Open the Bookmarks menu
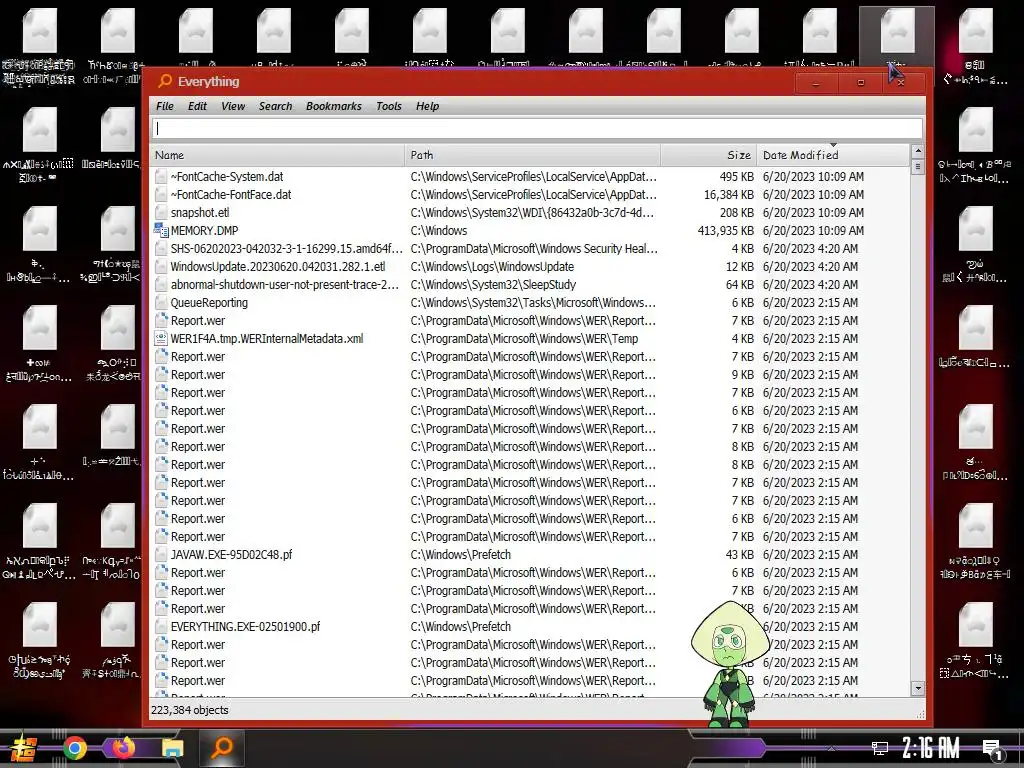The height and width of the screenshot is (768, 1024). (334, 106)
